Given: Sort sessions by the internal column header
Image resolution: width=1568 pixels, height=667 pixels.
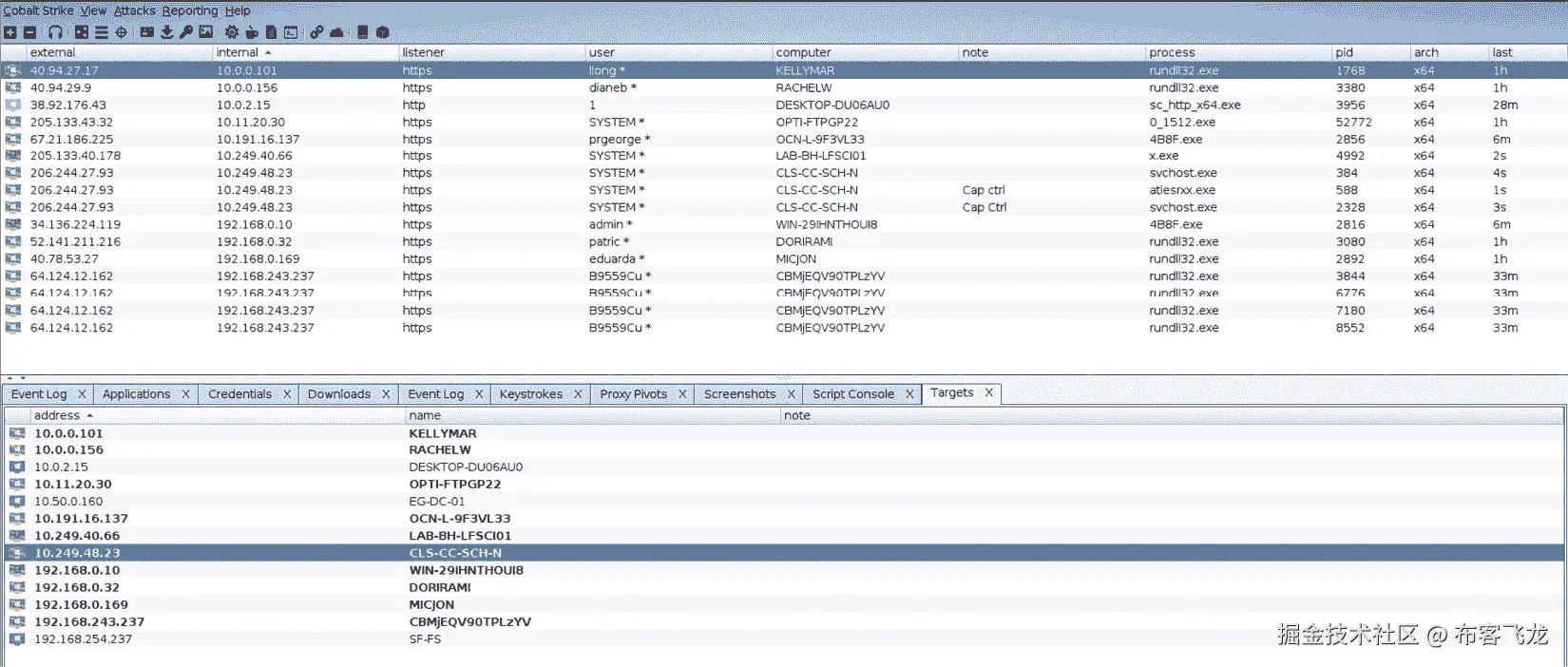Looking at the screenshot, I should pos(305,52).
